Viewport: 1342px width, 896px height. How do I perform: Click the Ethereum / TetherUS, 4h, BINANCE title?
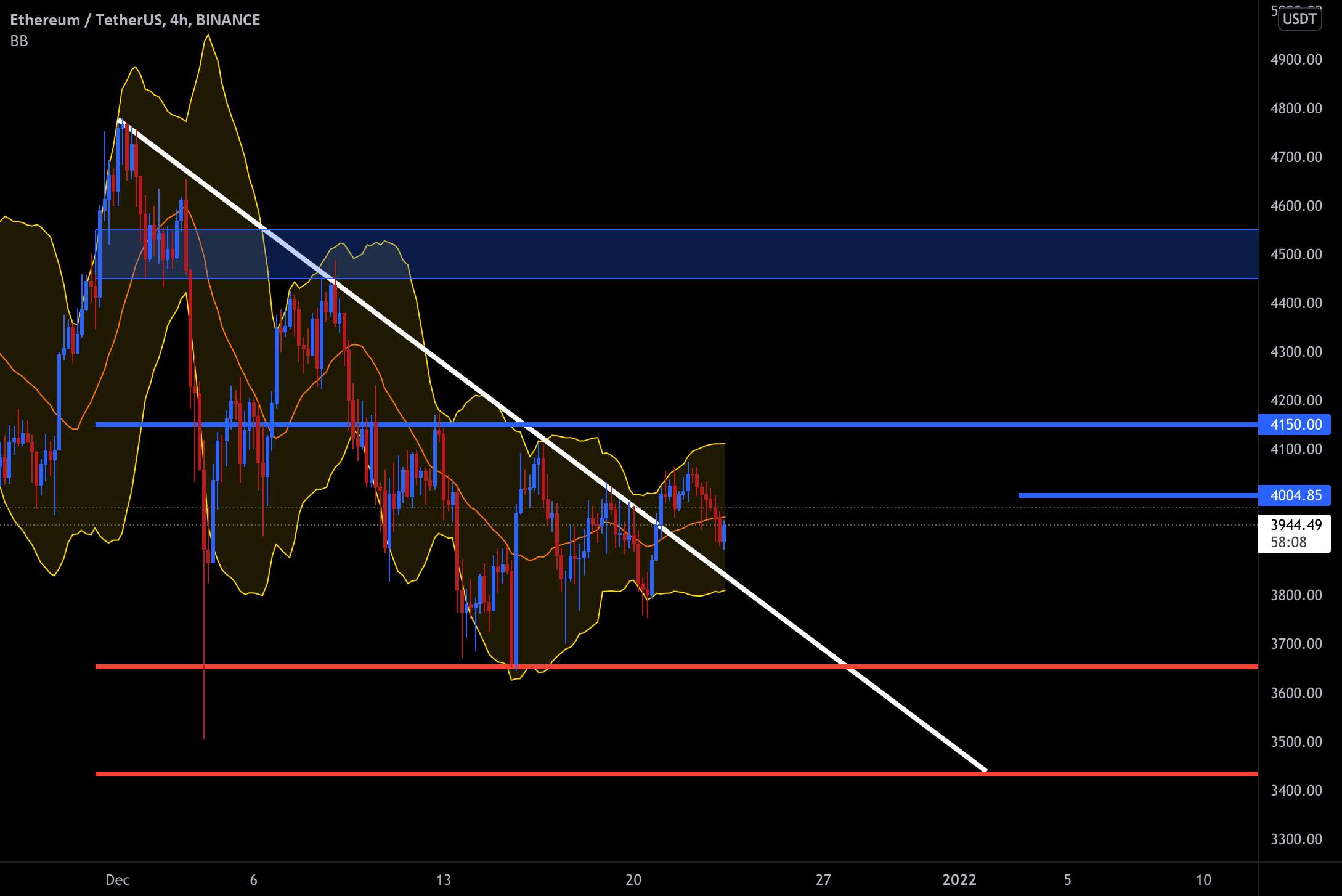[135, 20]
